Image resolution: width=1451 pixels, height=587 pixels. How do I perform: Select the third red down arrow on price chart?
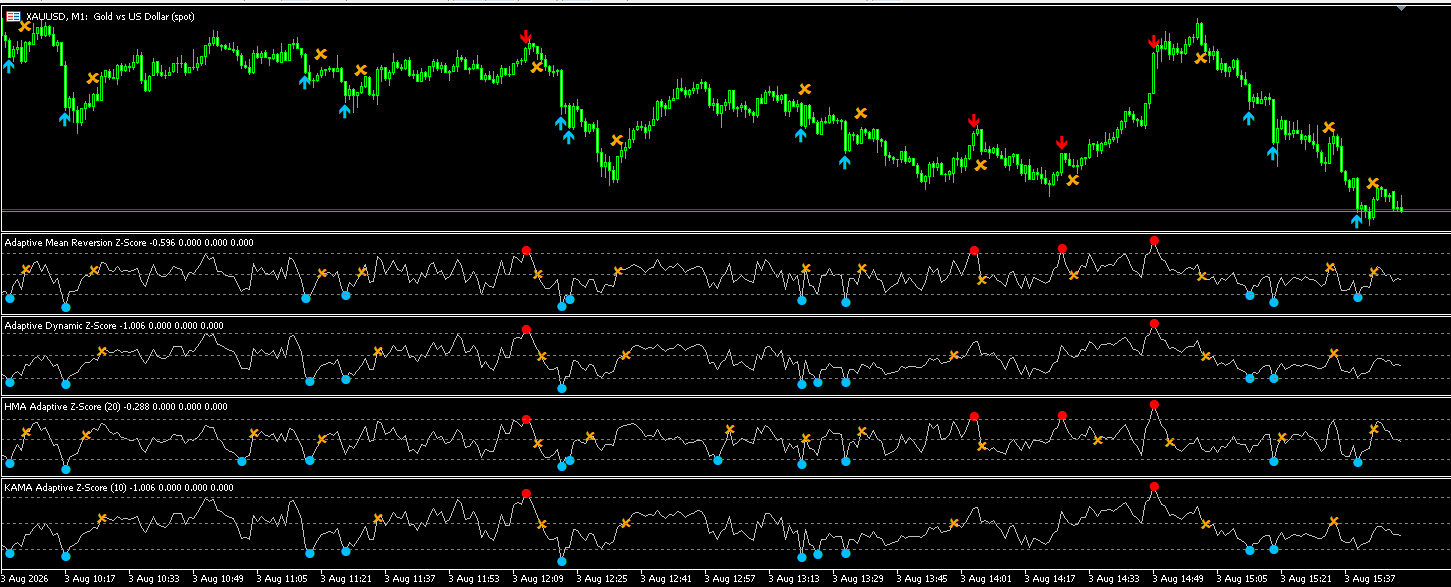tap(1062, 143)
